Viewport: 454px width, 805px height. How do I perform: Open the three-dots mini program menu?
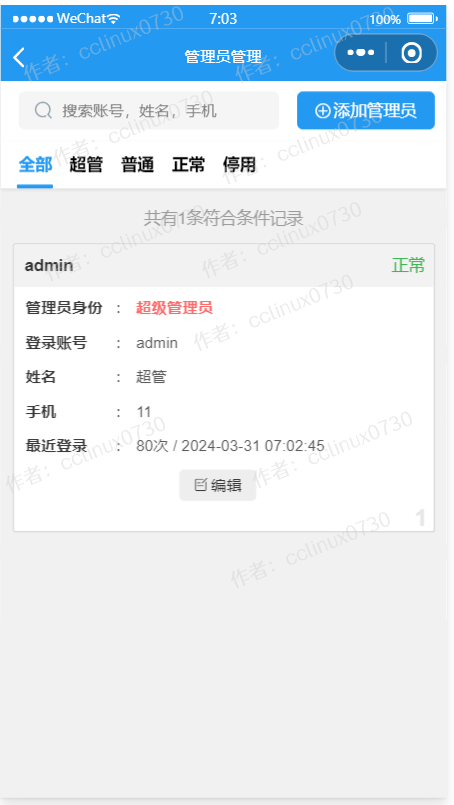point(361,52)
